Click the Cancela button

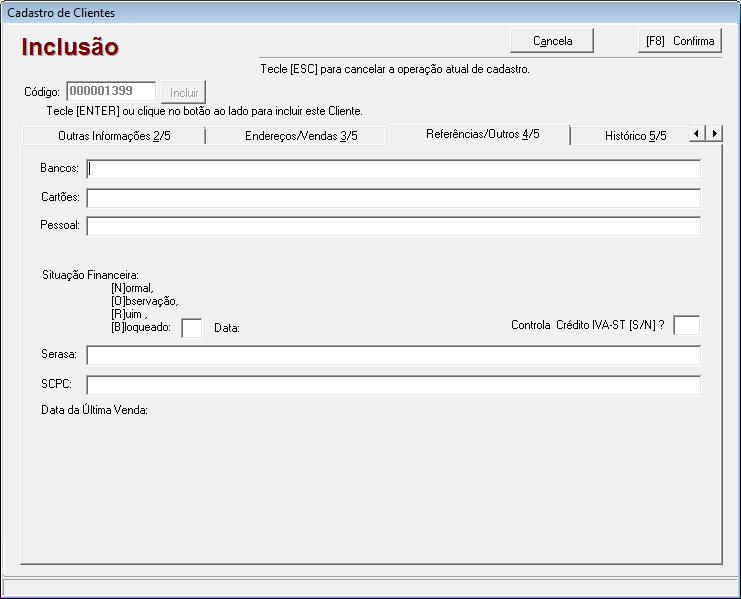[x=552, y=41]
